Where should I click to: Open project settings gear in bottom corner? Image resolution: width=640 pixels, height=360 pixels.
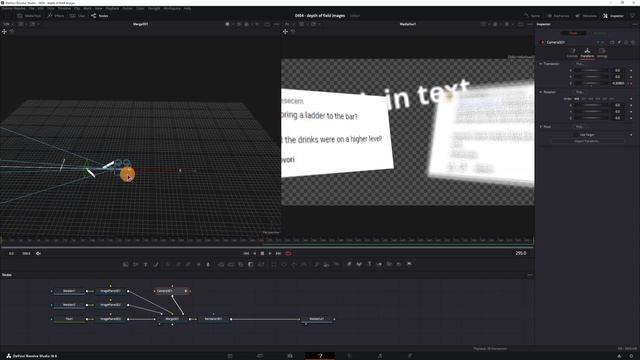pyautogui.click(x=631, y=356)
